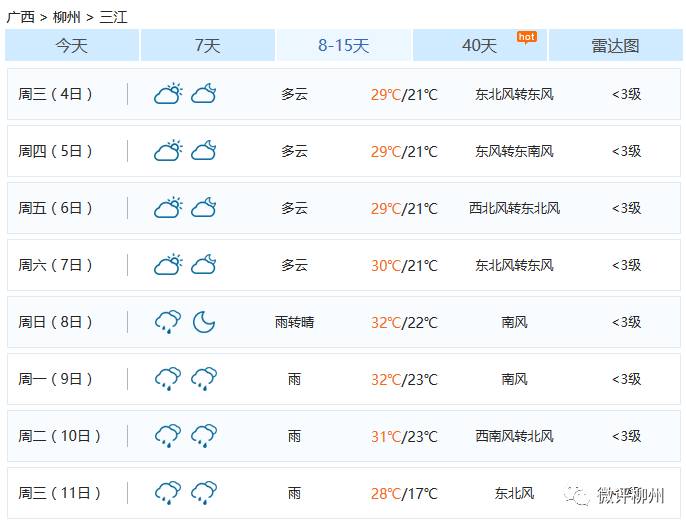The width and height of the screenshot is (686, 525).
Task: Click temperature 30℃/21℃
Action: click(404, 266)
